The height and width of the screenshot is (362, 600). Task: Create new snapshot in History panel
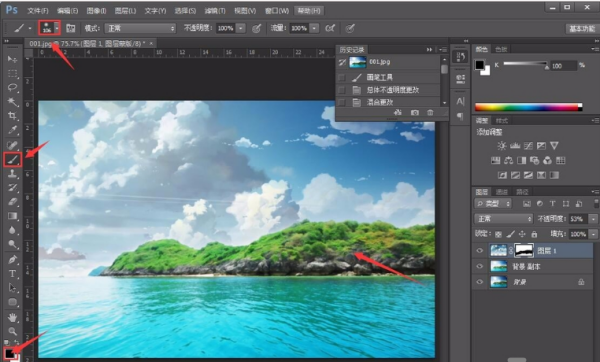[414, 113]
